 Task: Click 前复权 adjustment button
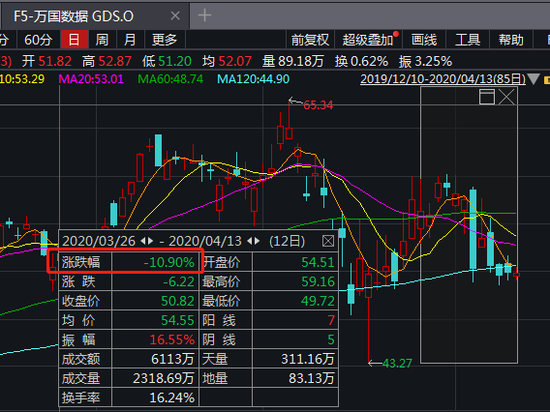tap(310, 40)
